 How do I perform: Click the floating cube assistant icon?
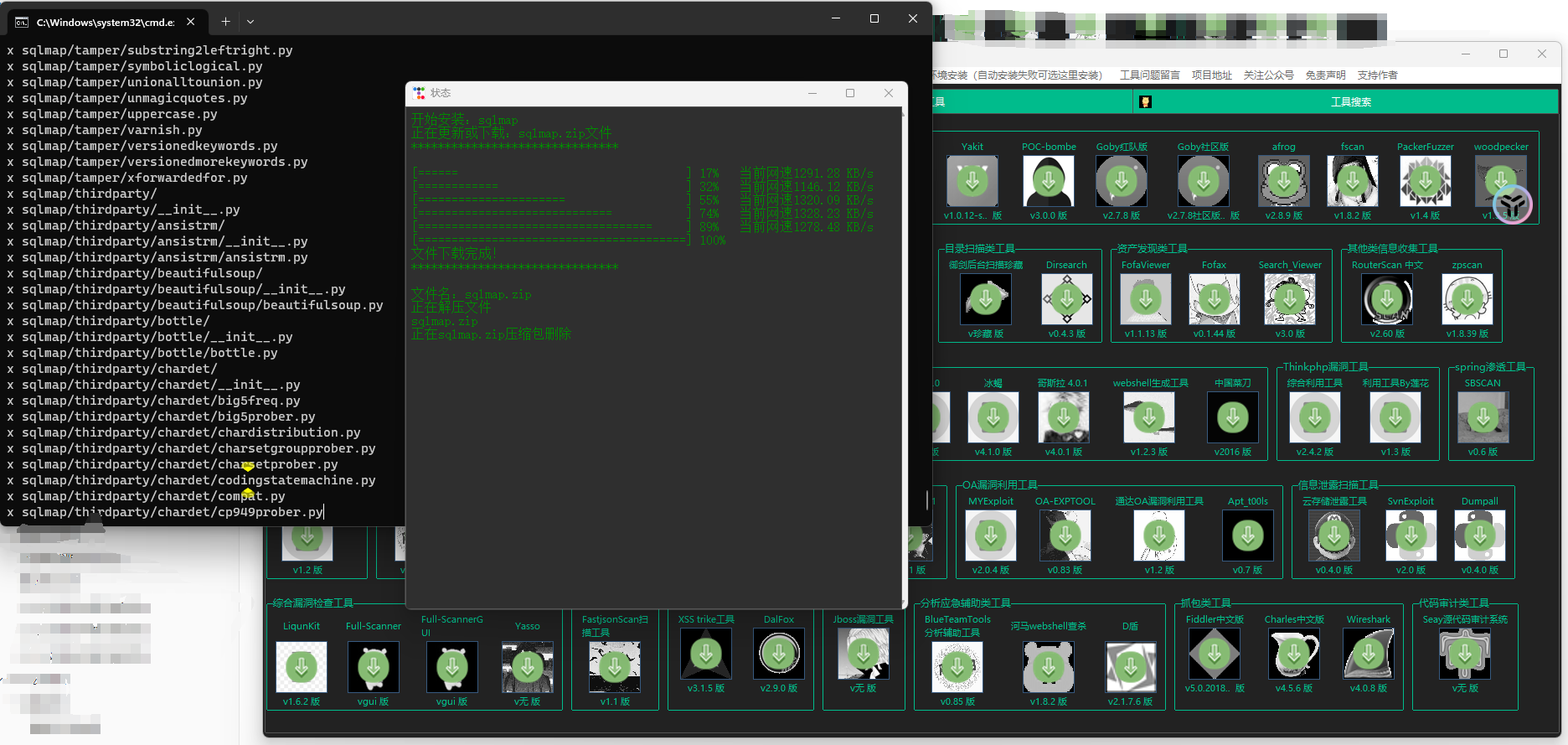(x=1512, y=204)
